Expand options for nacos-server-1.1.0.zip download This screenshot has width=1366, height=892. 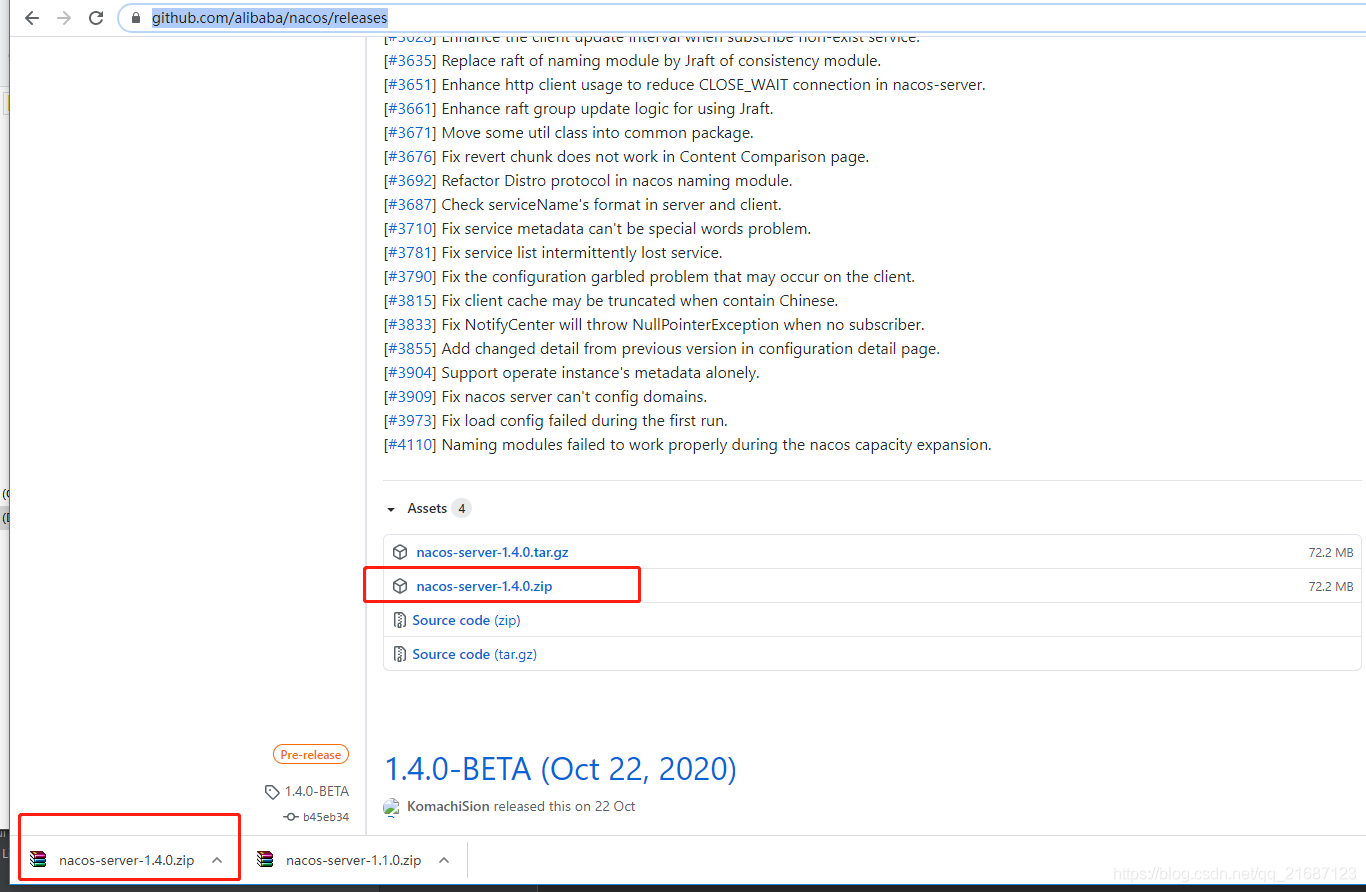(x=444, y=861)
